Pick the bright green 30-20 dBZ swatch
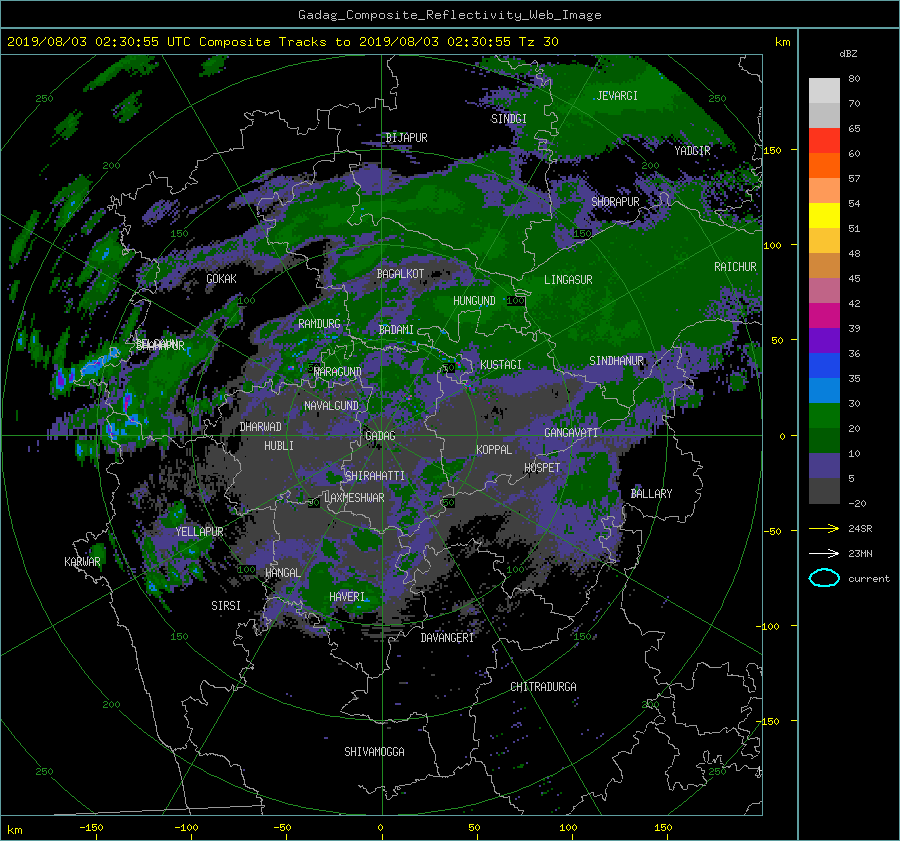The image size is (900, 841). [x=824, y=416]
